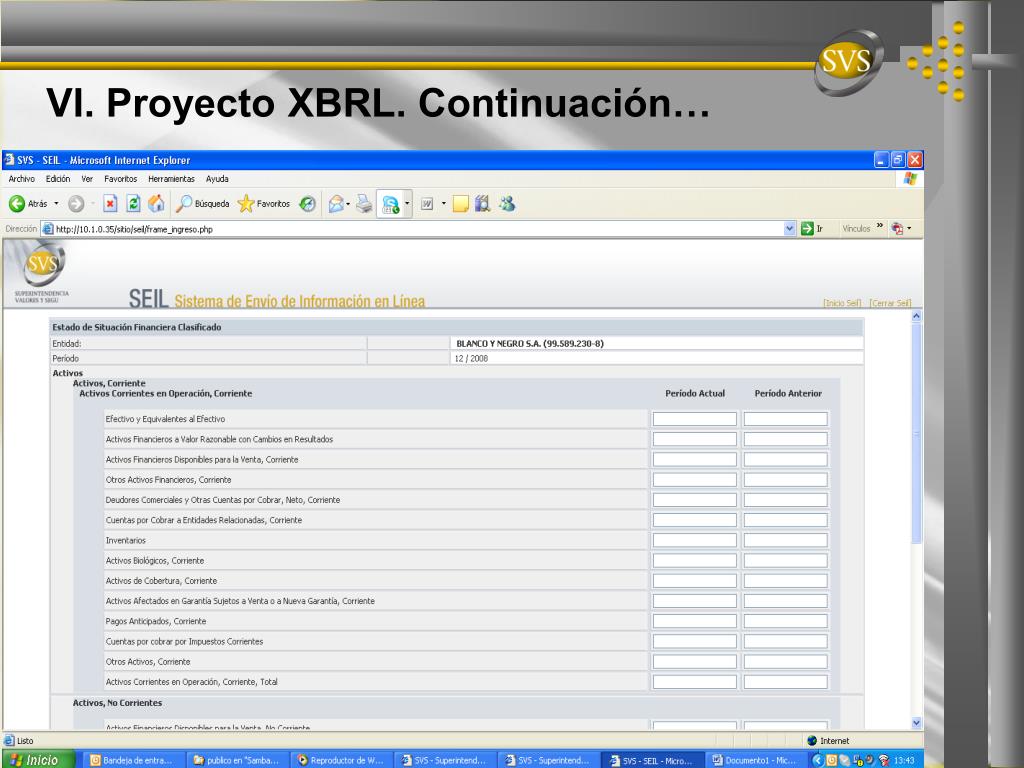Click the SVS logo in the page
1024x768 pixels.
[43, 264]
